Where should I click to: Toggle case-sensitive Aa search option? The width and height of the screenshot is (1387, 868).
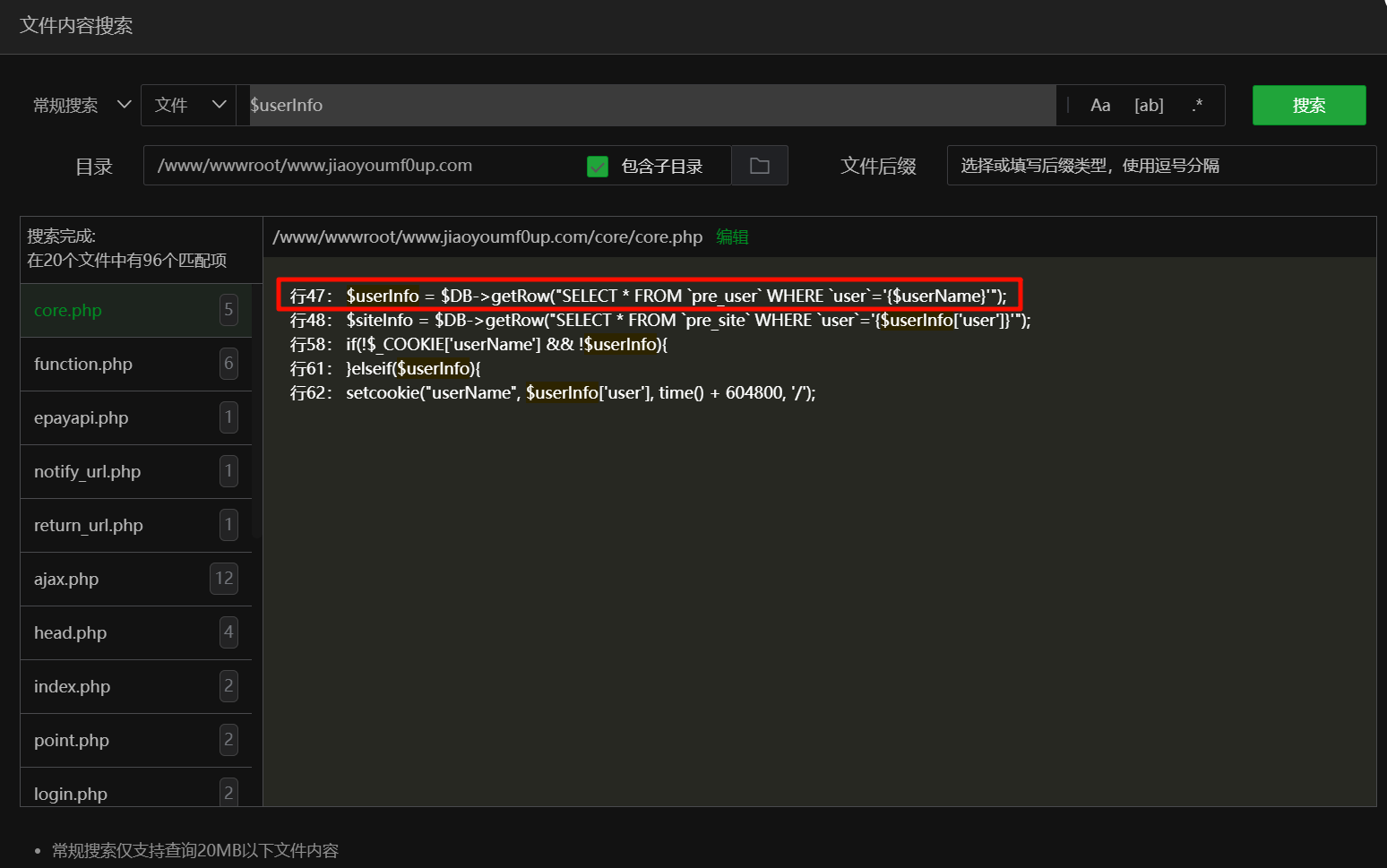point(1100,106)
